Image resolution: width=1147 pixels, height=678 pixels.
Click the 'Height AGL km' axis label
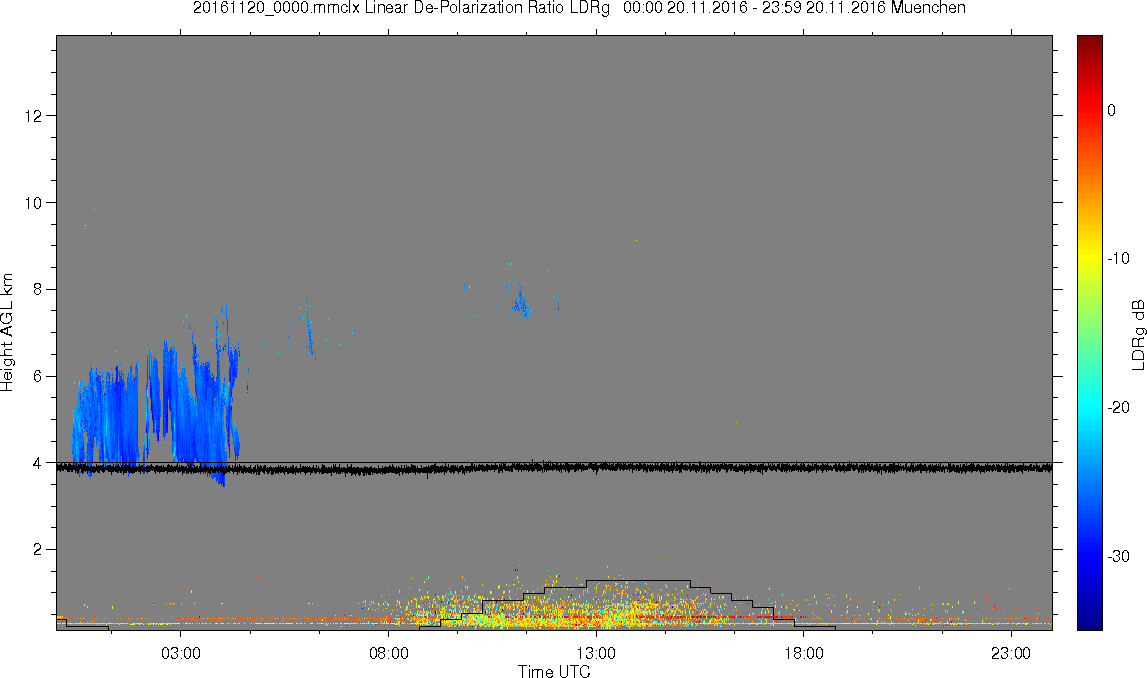8,333
